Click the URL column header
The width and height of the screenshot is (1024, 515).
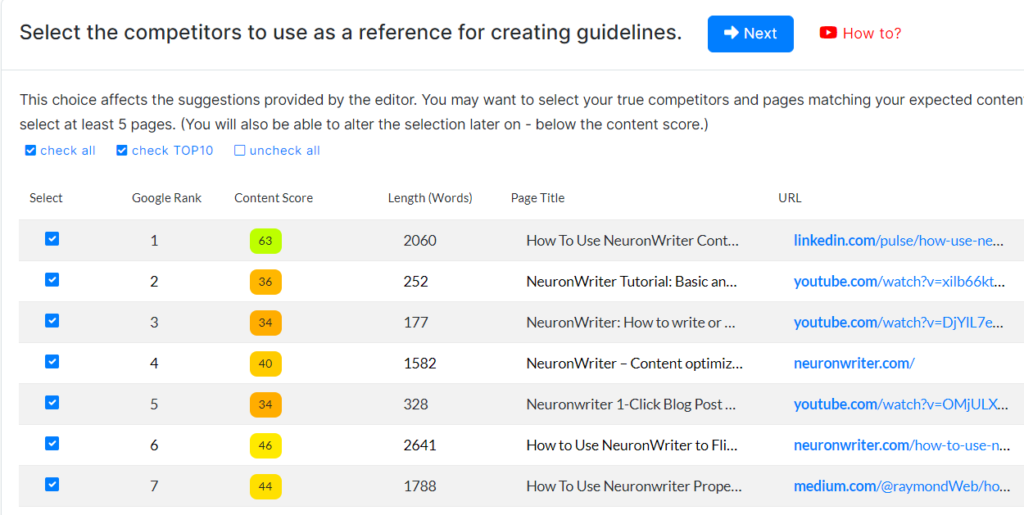(x=790, y=198)
